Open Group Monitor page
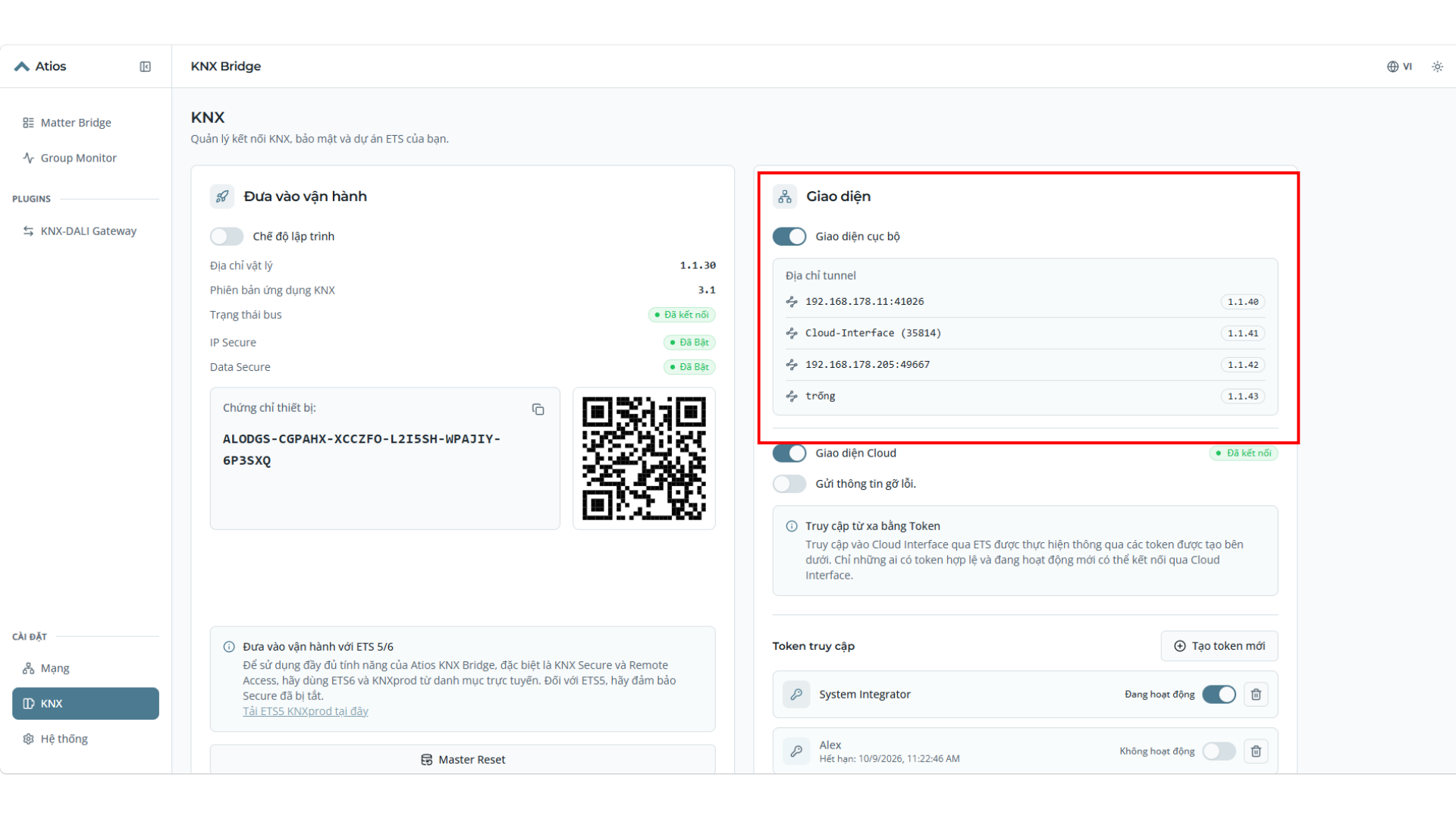1456x819 pixels. [x=86, y=158]
